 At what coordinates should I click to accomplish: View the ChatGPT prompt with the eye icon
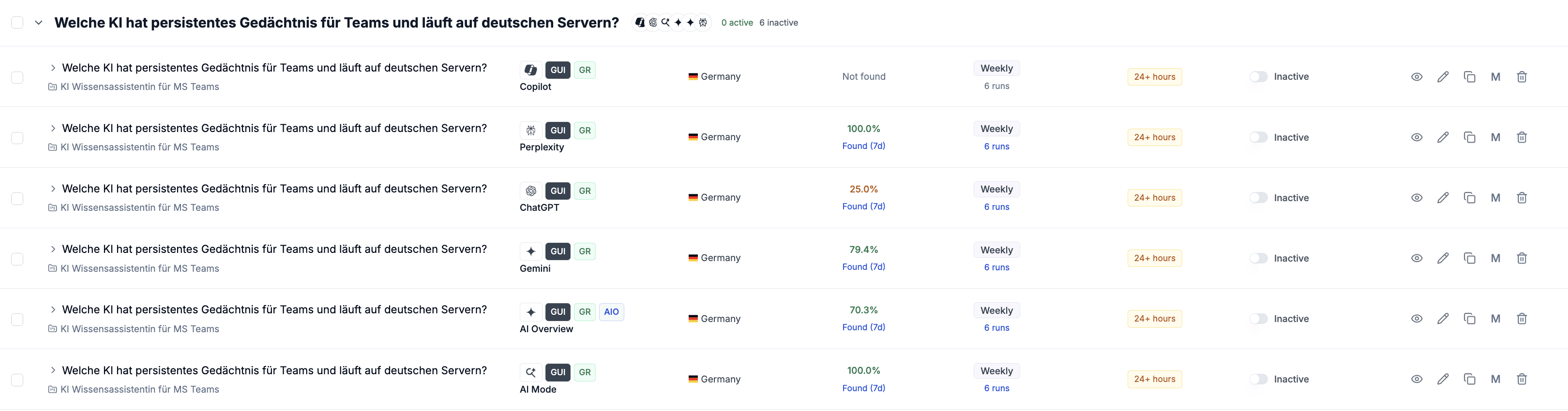coord(1417,198)
